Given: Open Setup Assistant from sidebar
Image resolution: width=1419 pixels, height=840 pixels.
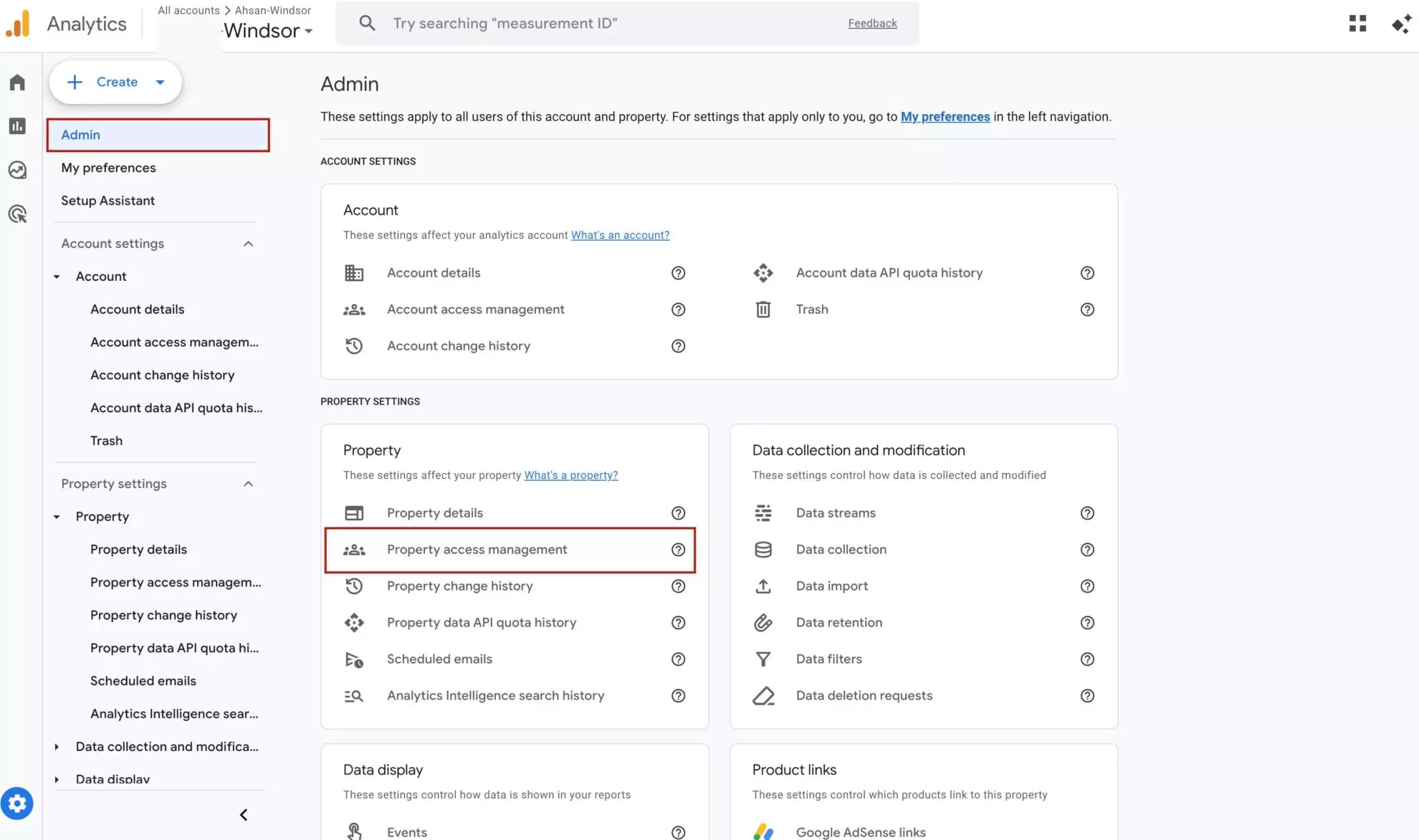Looking at the screenshot, I should 108,200.
